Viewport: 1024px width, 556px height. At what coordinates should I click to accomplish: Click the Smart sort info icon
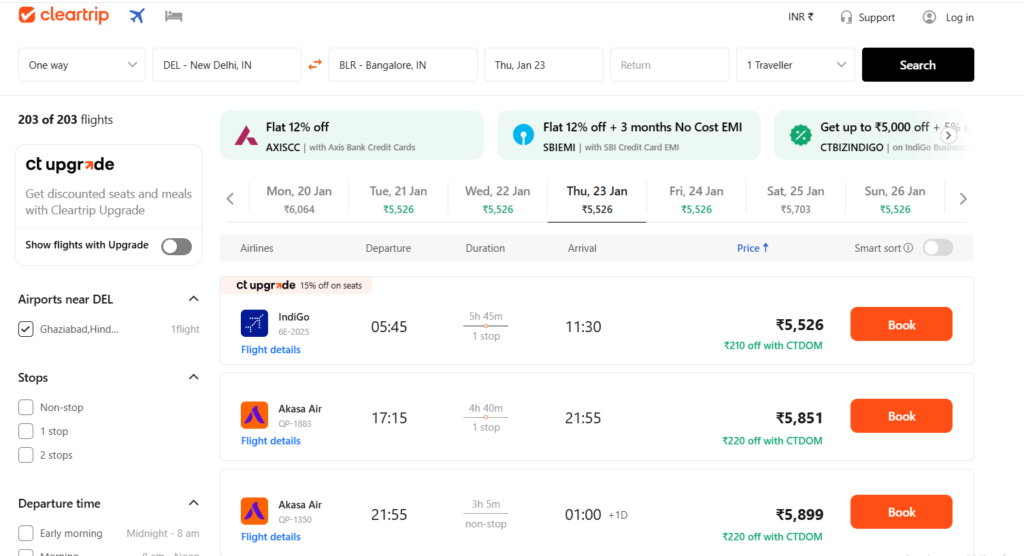coord(908,248)
